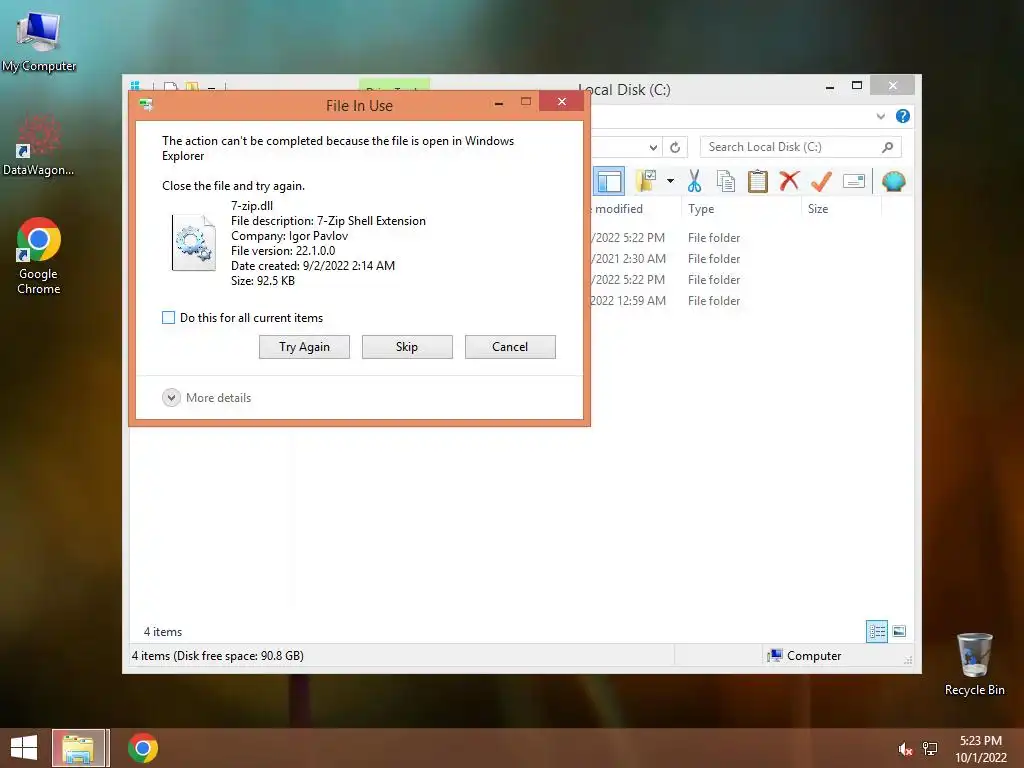
Task: Open My Computer desktop icon
Action: (39, 40)
